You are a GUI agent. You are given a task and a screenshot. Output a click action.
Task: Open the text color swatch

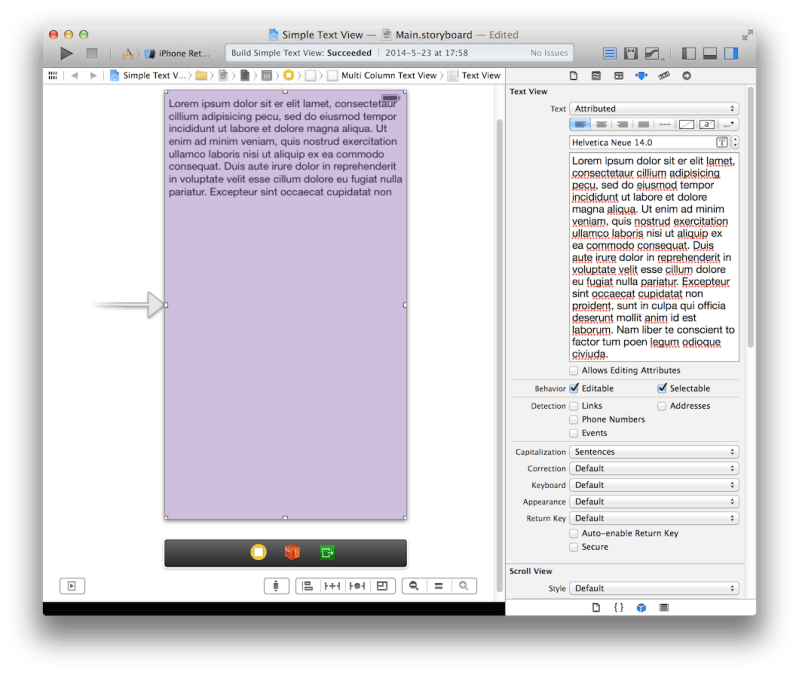pyautogui.click(x=686, y=124)
